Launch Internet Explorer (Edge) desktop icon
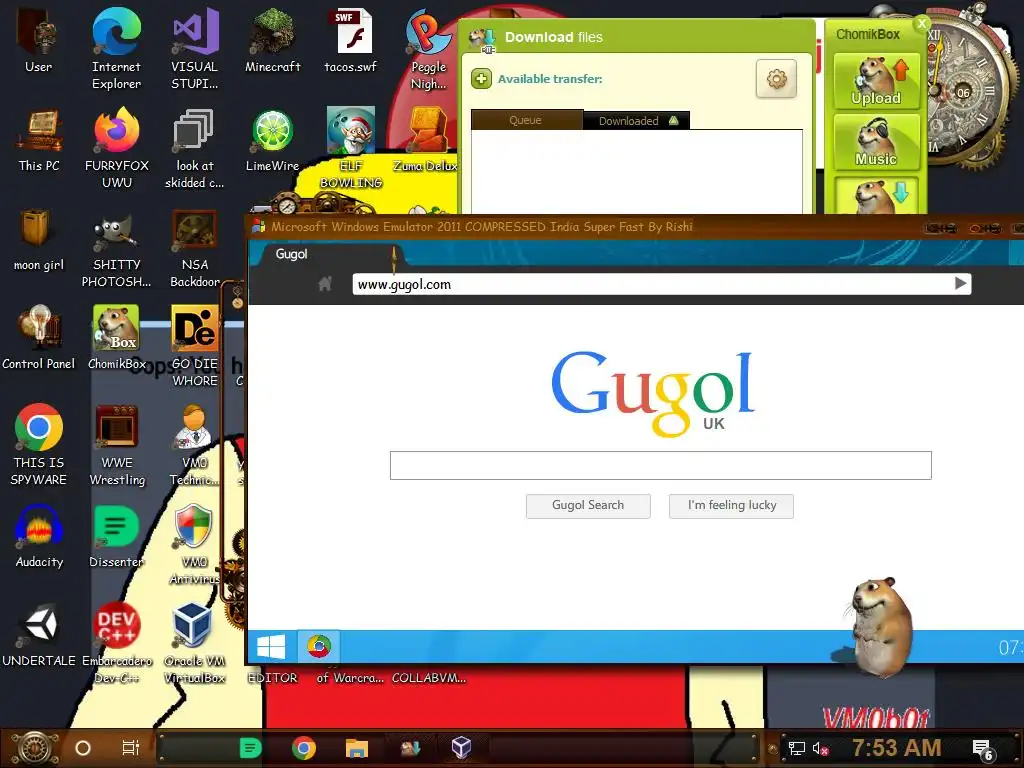This screenshot has width=1024, height=768. point(116,47)
